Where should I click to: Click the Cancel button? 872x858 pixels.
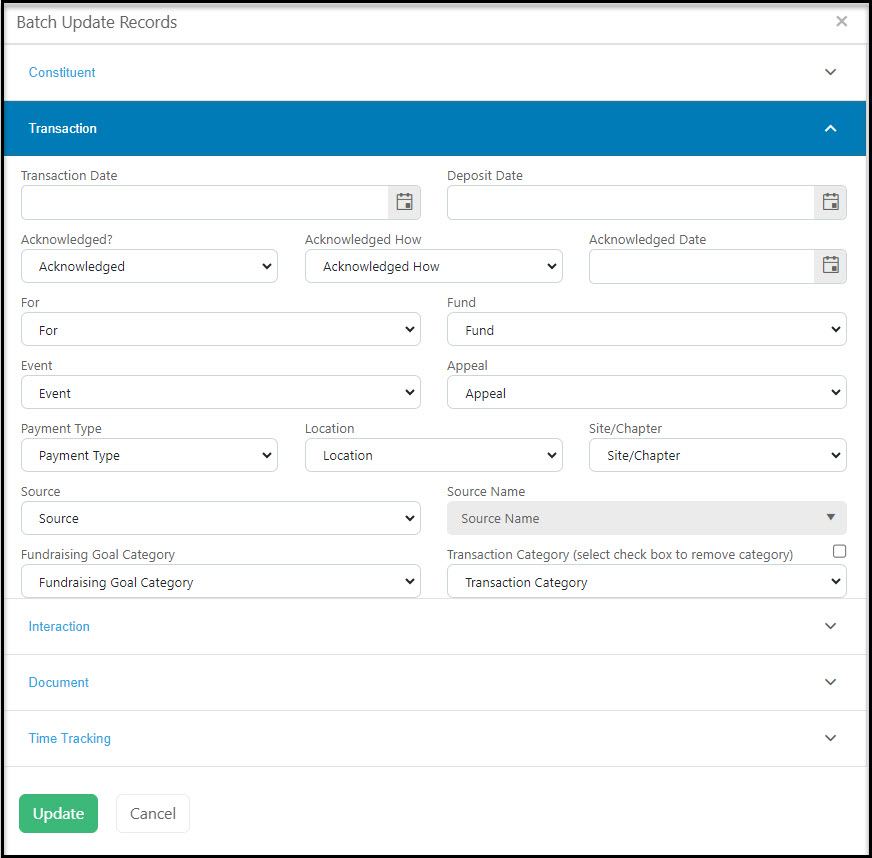(153, 814)
